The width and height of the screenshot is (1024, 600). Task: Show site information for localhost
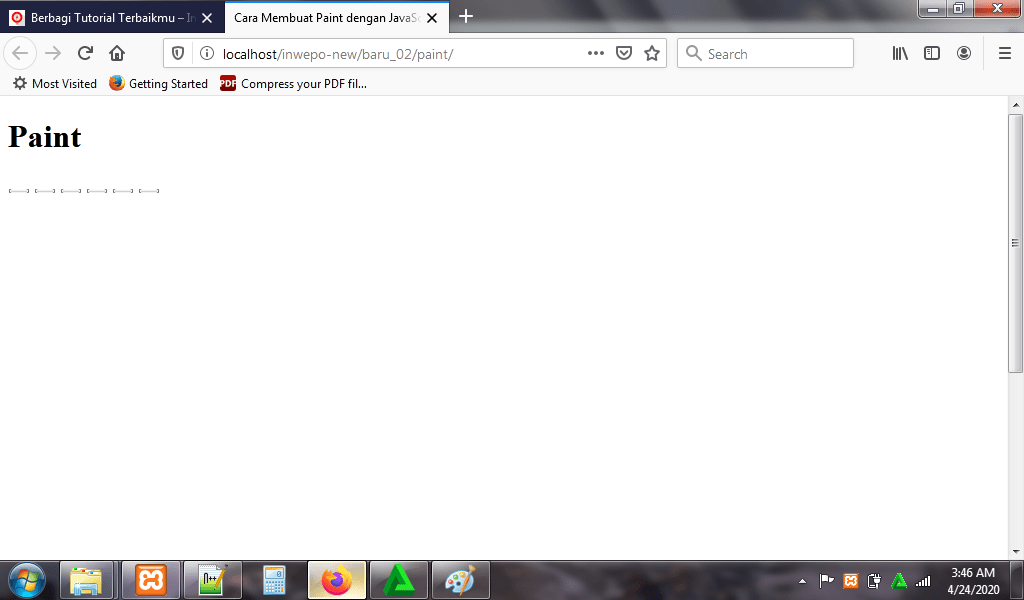(206, 54)
